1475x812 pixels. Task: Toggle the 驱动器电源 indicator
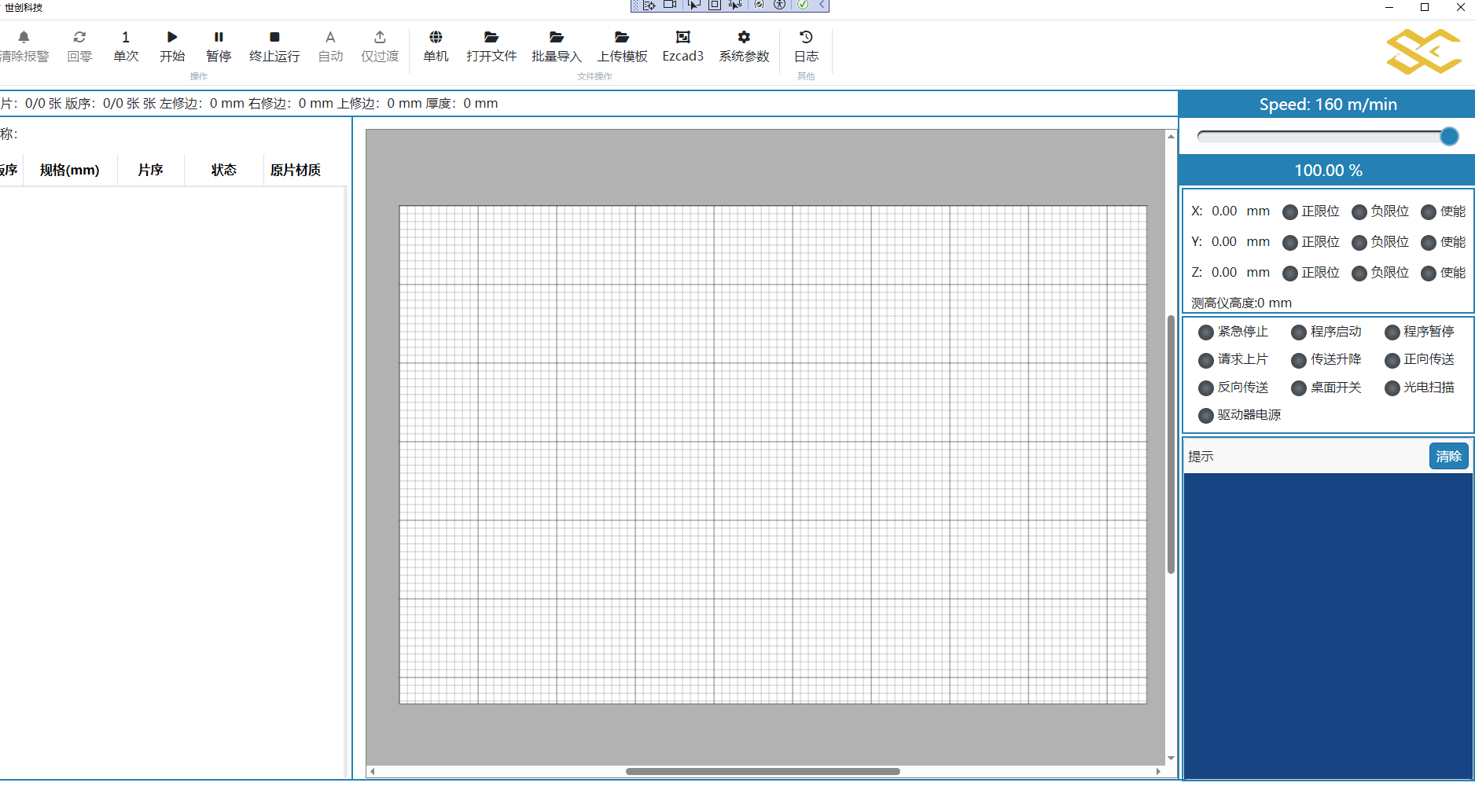tap(1206, 416)
